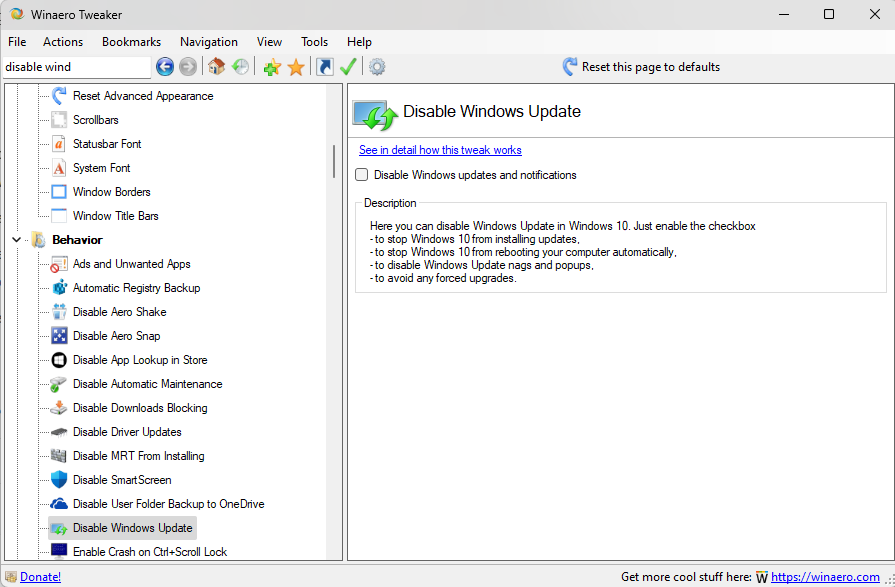Viewport: 895px width, 587px height.
Task: Add bookmark with the star-plus icon
Action: (272, 67)
